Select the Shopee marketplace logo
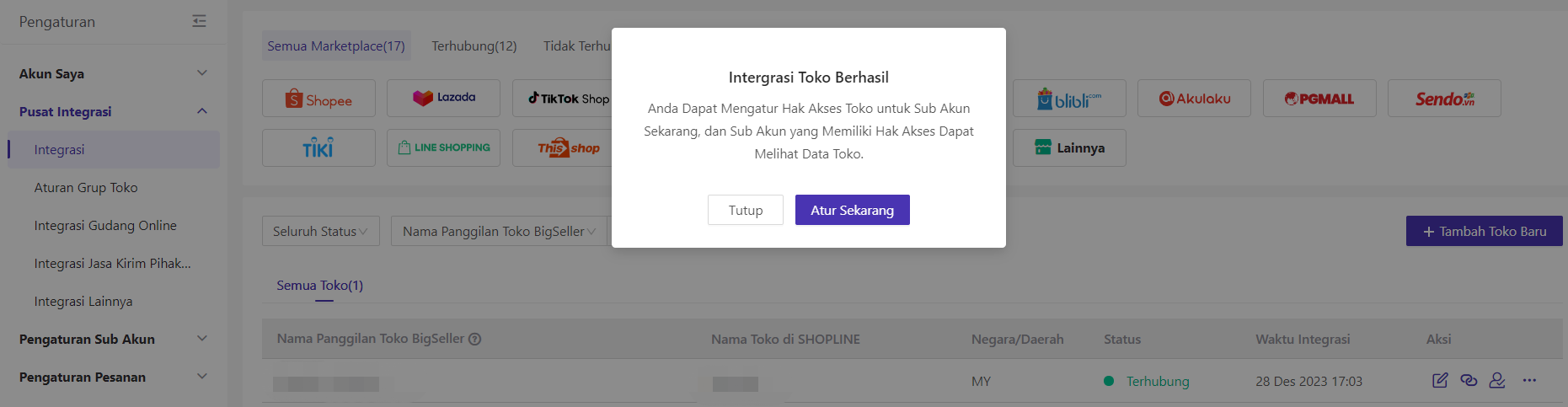 [318, 99]
